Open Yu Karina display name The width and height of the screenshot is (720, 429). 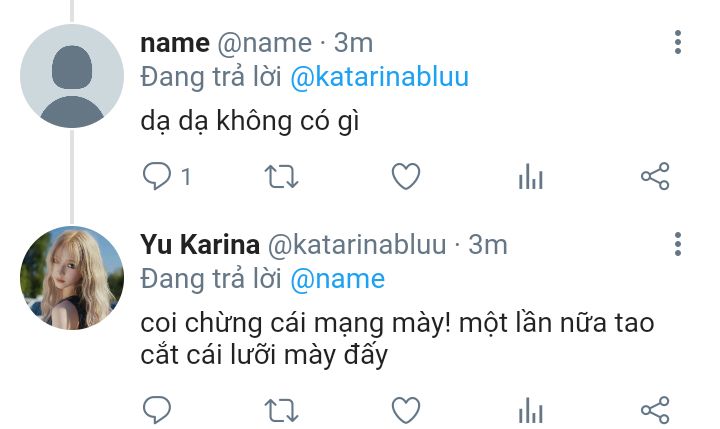point(200,244)
